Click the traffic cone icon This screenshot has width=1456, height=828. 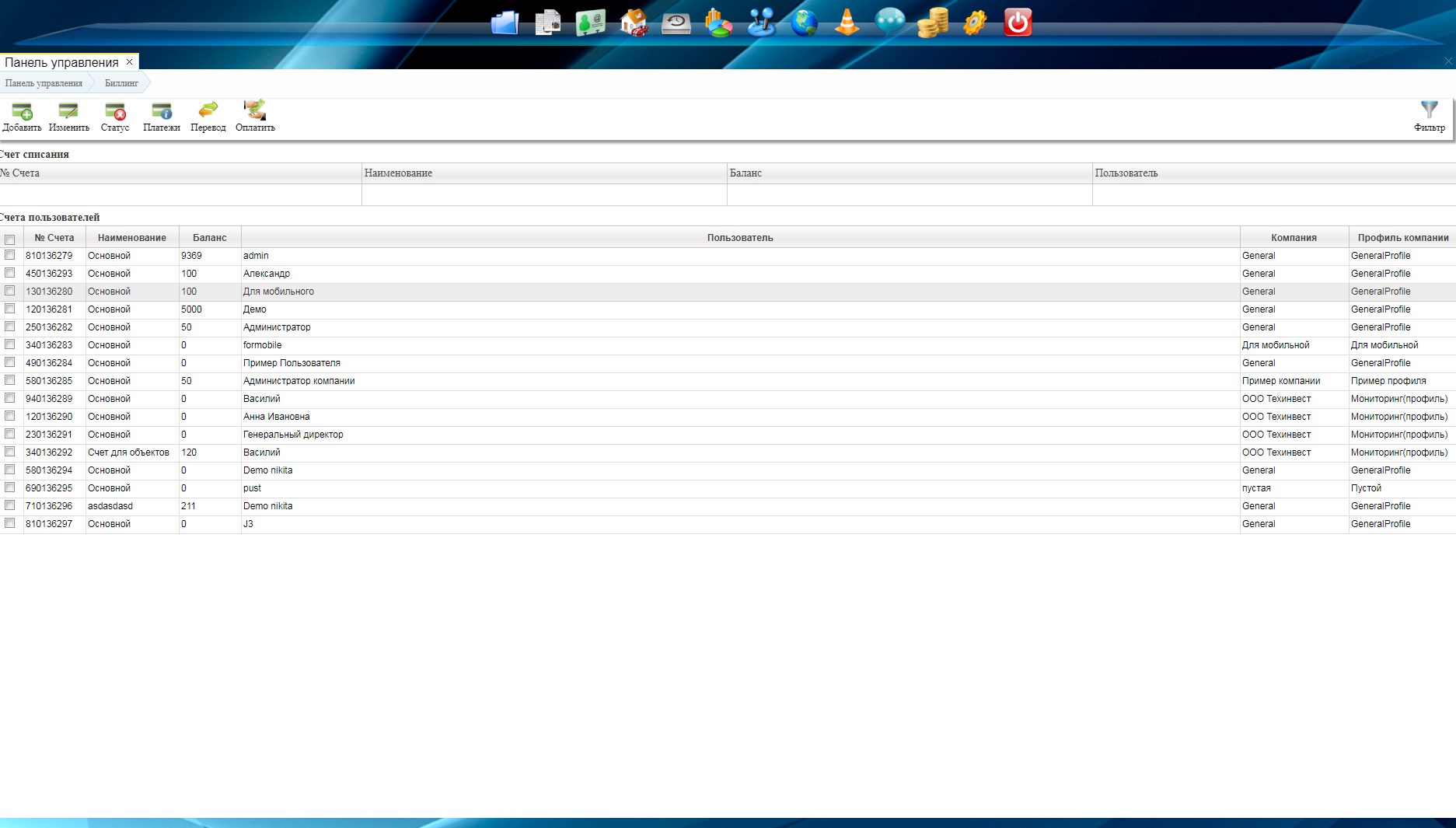click(x=847, y=23)
